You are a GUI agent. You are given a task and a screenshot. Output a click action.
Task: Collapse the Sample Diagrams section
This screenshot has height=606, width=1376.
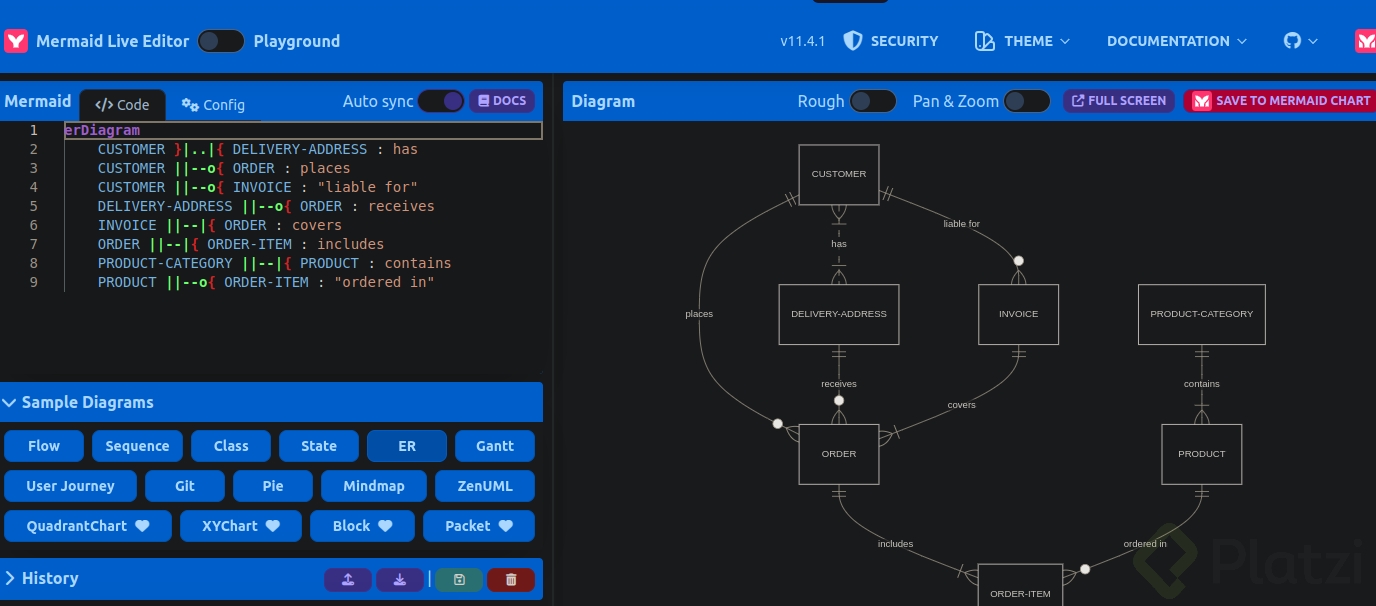click(272, 402)
